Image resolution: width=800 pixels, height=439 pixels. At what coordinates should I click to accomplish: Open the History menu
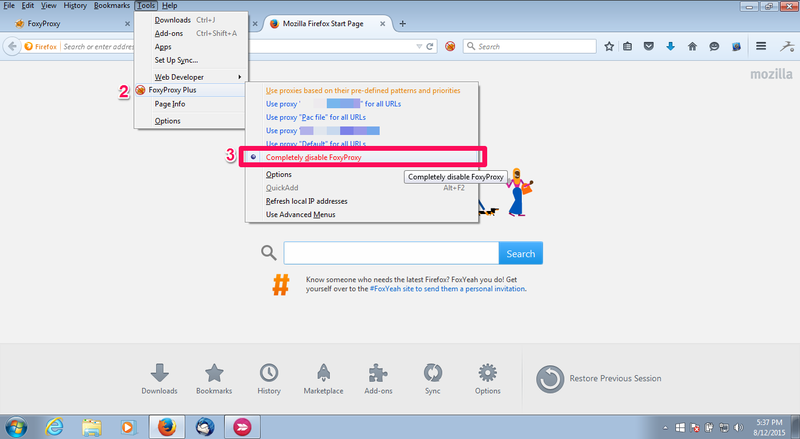pos(75,6)
